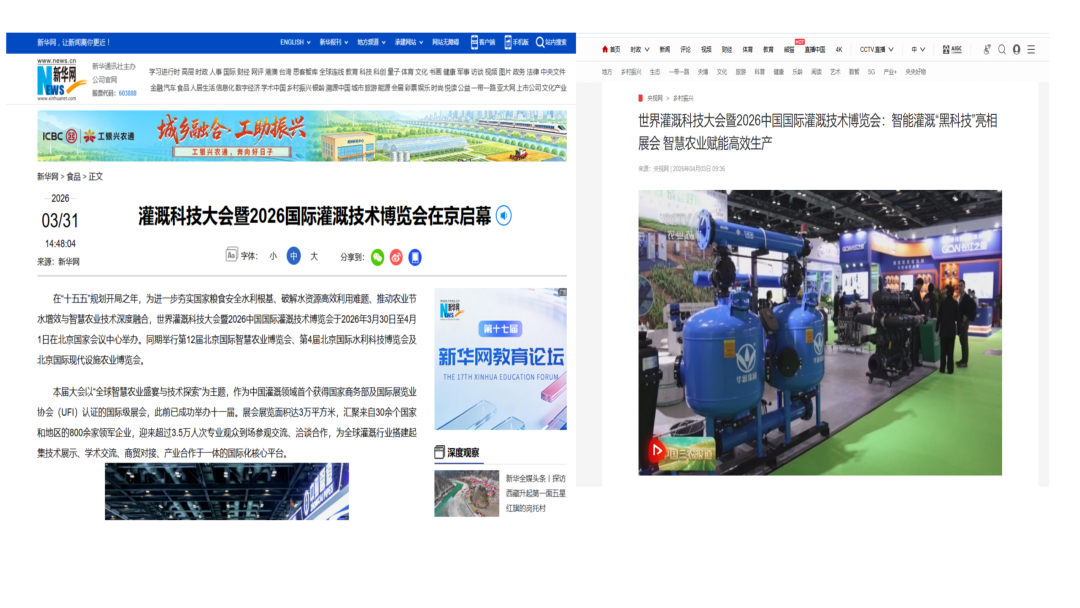The width and height of the screenshot is (1080, 608).
Task: Share Xinhua article to Weibo
Action: coord(396,257)
